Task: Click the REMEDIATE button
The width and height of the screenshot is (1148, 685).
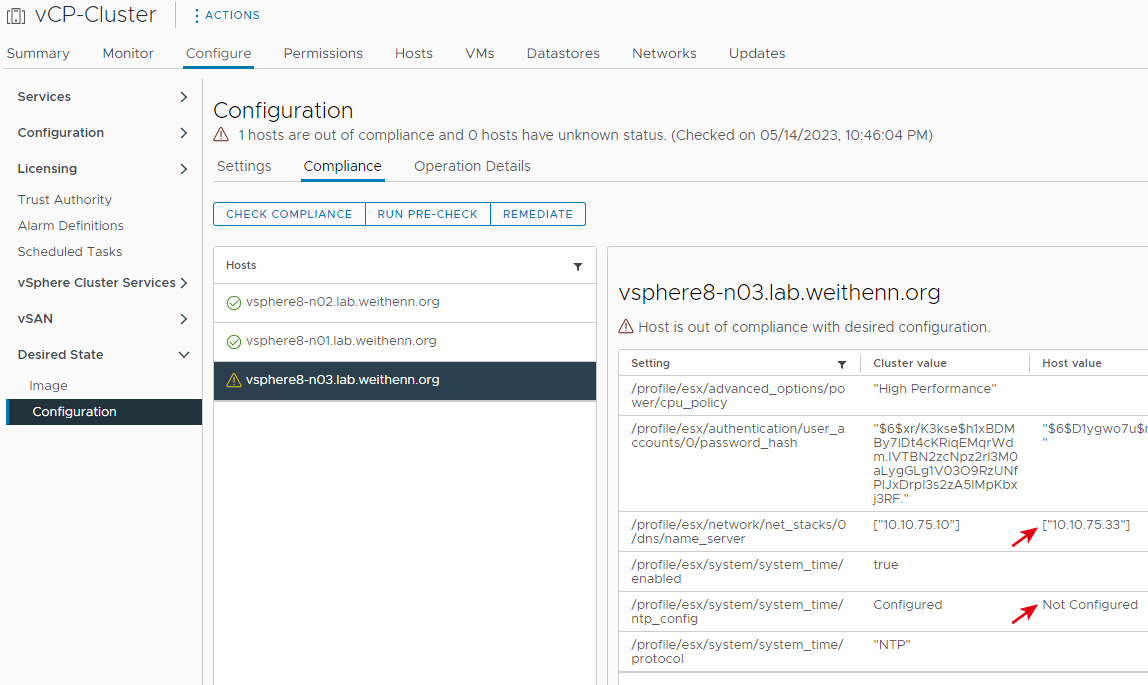Action: point(538,214)
